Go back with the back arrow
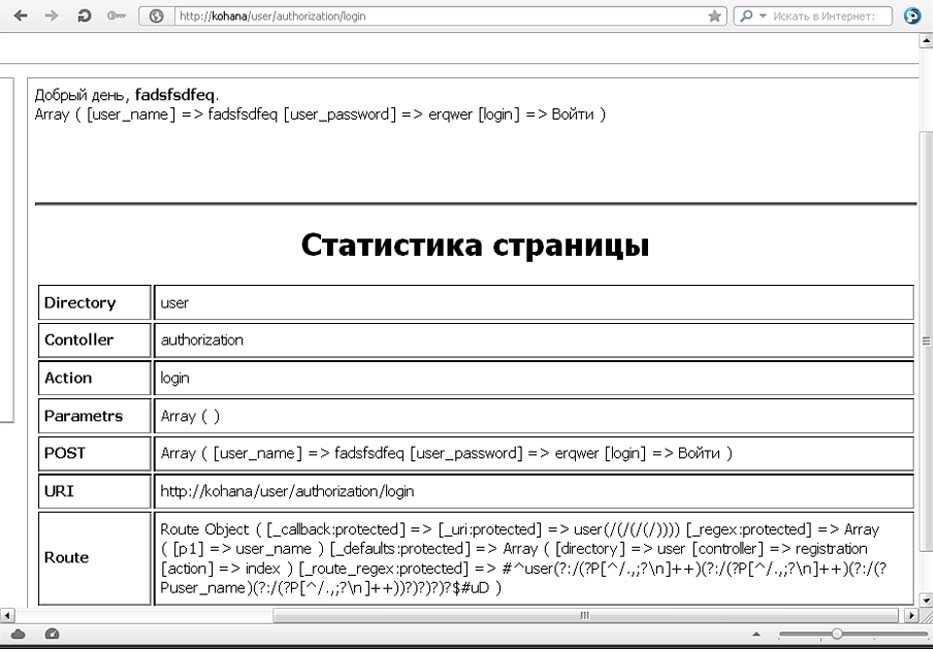933x651 pixels. [x=21, y=15]
